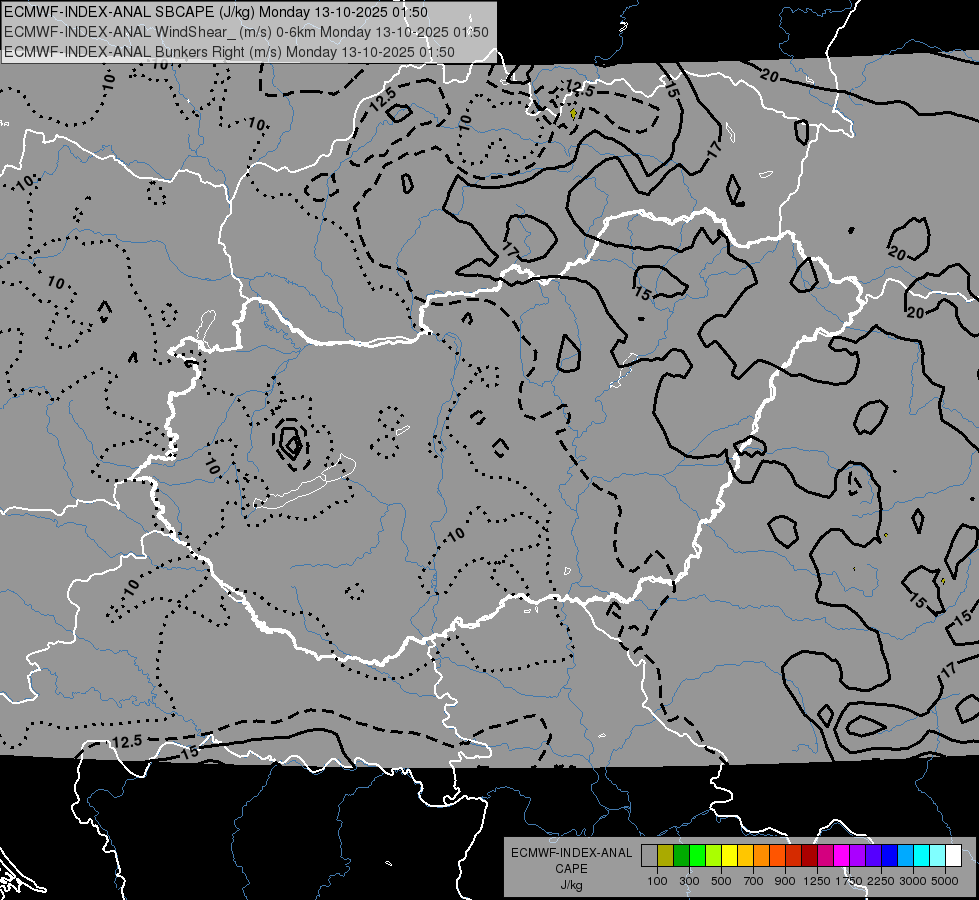Pick the dark red swatch left of the 1250 tick

tap(809, 856)
